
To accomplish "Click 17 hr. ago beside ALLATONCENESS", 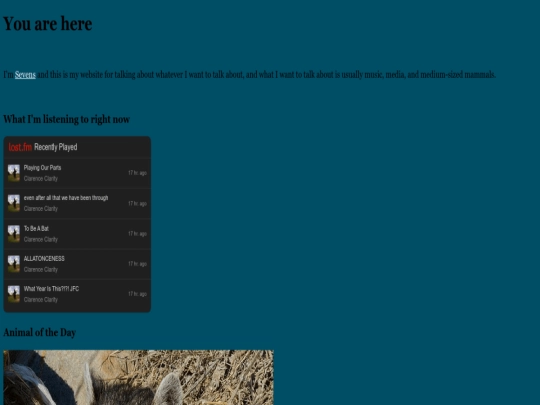I will pos(137,264).
